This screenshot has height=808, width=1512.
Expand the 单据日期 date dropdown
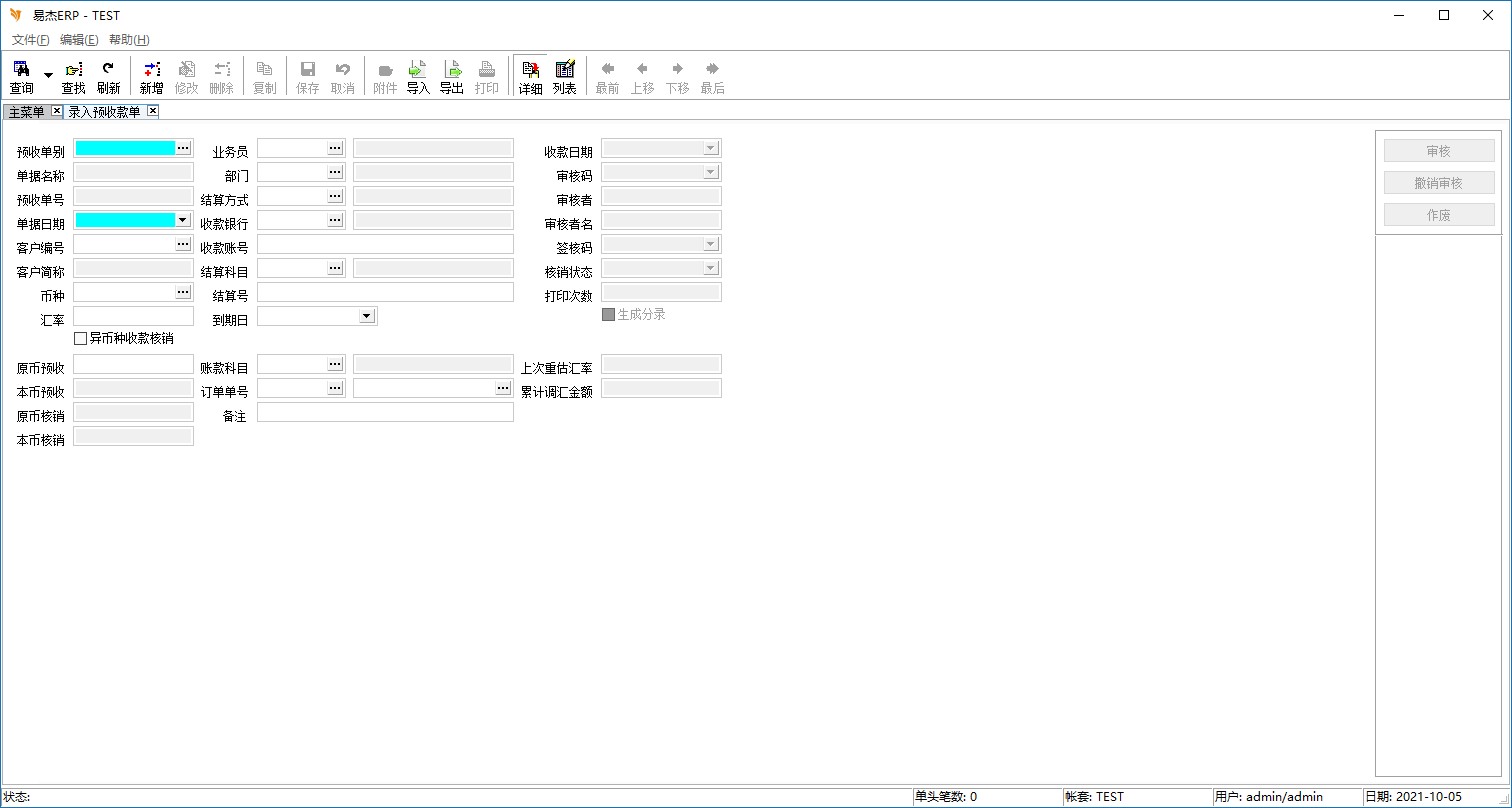click(x=183, y=220)
